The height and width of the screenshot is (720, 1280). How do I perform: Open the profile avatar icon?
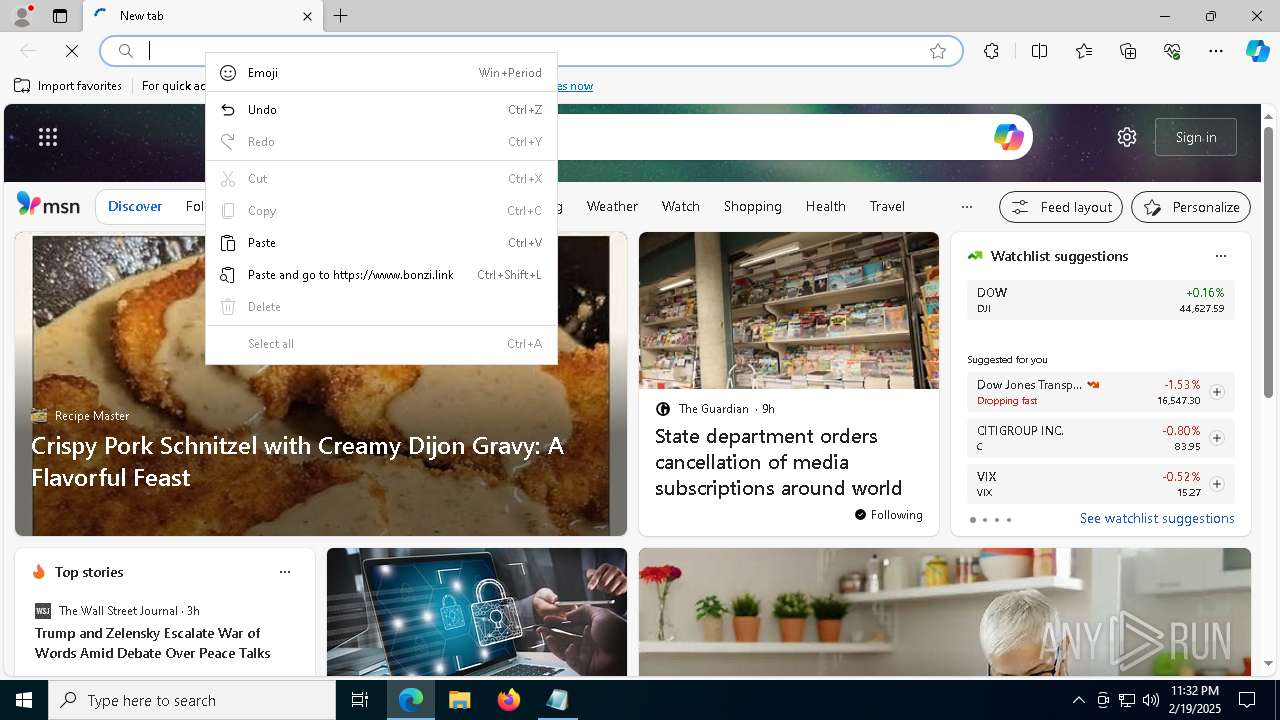pyautogui.click(x=21, y=16)
